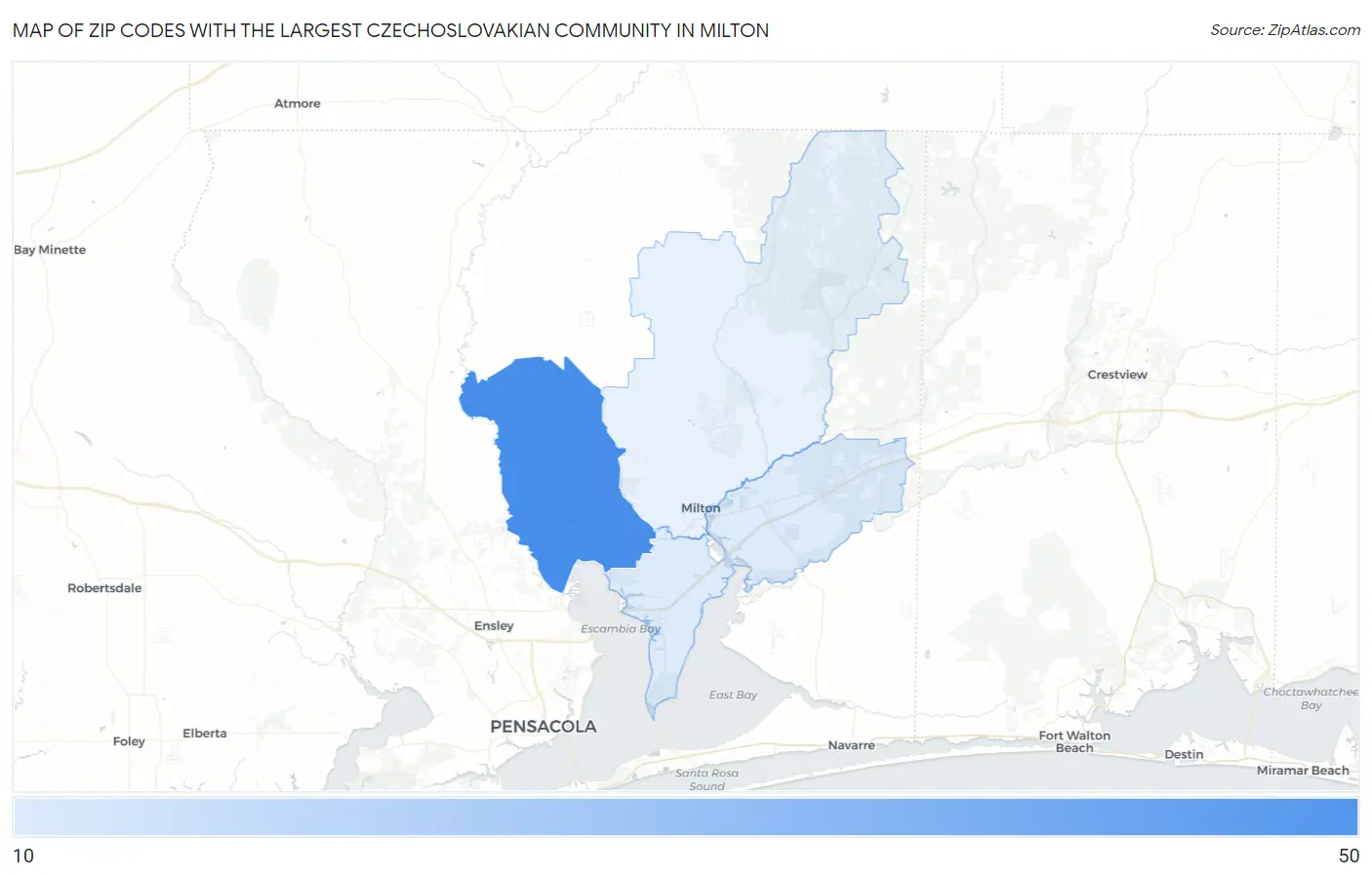Click the Choctawhatchee Bay label
The width and height of the screenshot is (1372, 877).
click(1311, 698)
